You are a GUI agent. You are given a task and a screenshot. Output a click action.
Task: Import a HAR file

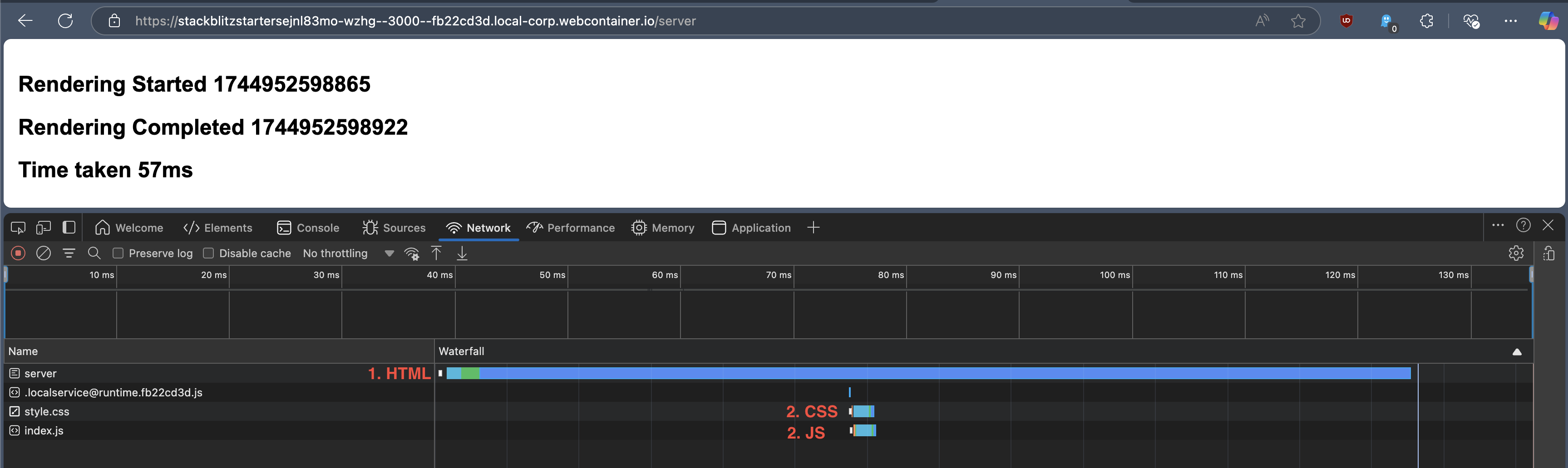click(x=436, y=253)
